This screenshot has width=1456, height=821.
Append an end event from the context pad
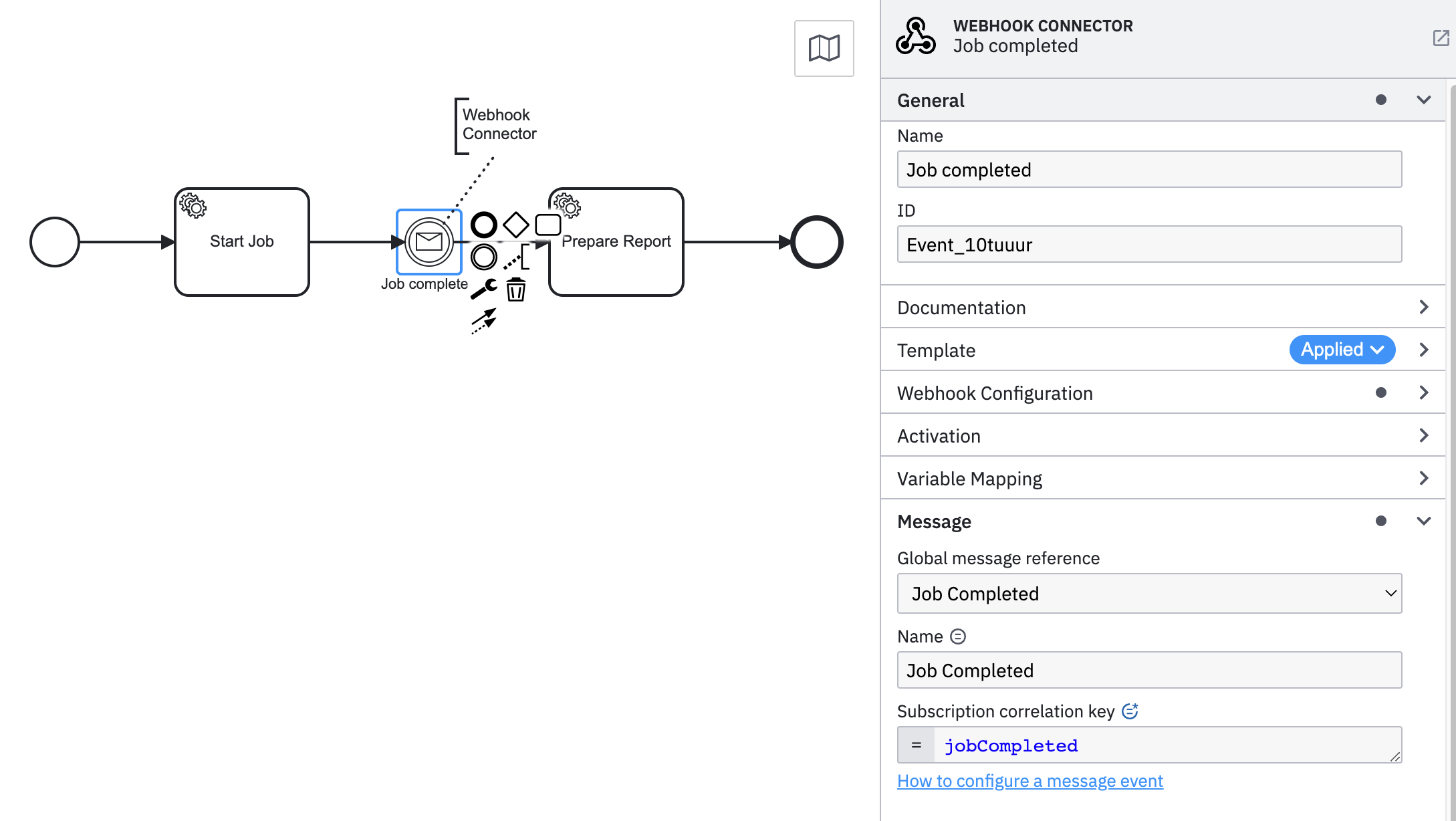483,224
